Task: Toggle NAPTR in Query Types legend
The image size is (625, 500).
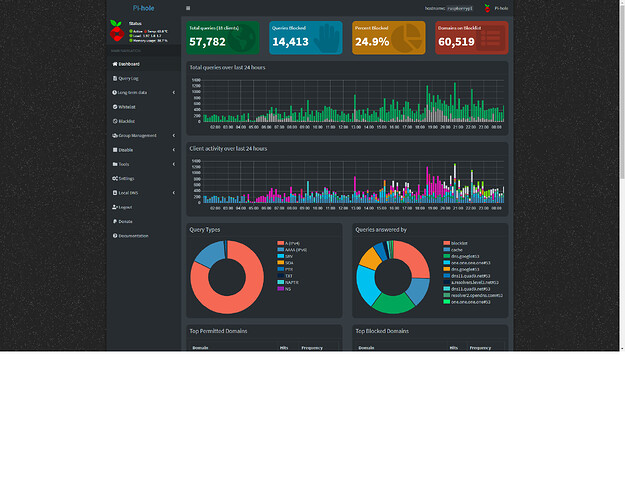Action: (x=288, y=282)
